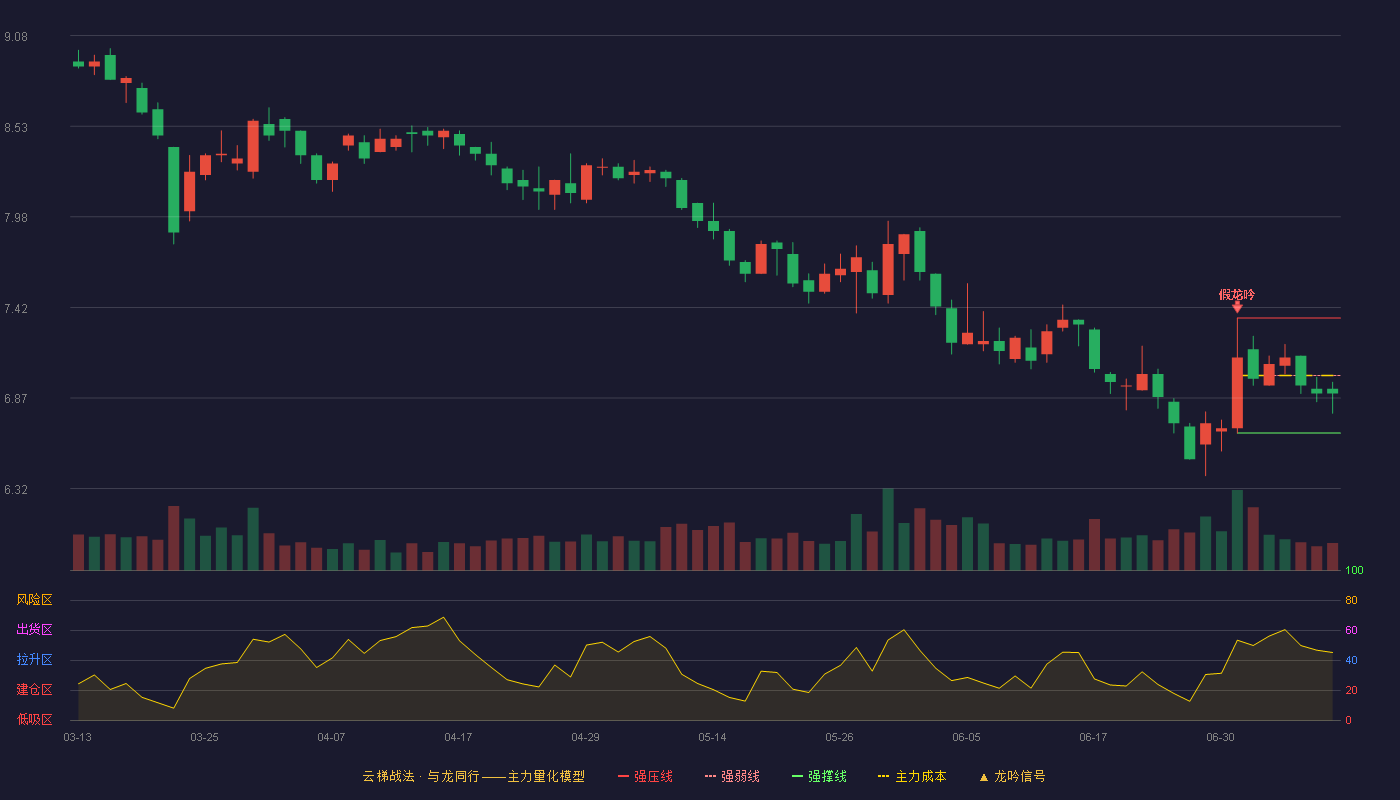Select the 出货区 zone label
This screenshot has height=800, width=1400.
pyautogui.click(x=34, y=630)
